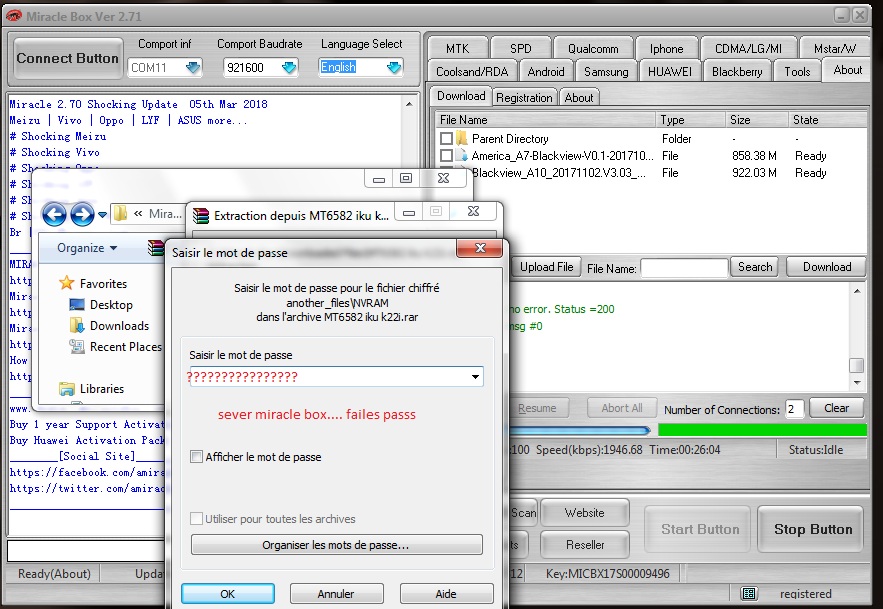883x609 pixels.
Task: Click the download log scrollbar thumb
Action: (x=856, y=365)
